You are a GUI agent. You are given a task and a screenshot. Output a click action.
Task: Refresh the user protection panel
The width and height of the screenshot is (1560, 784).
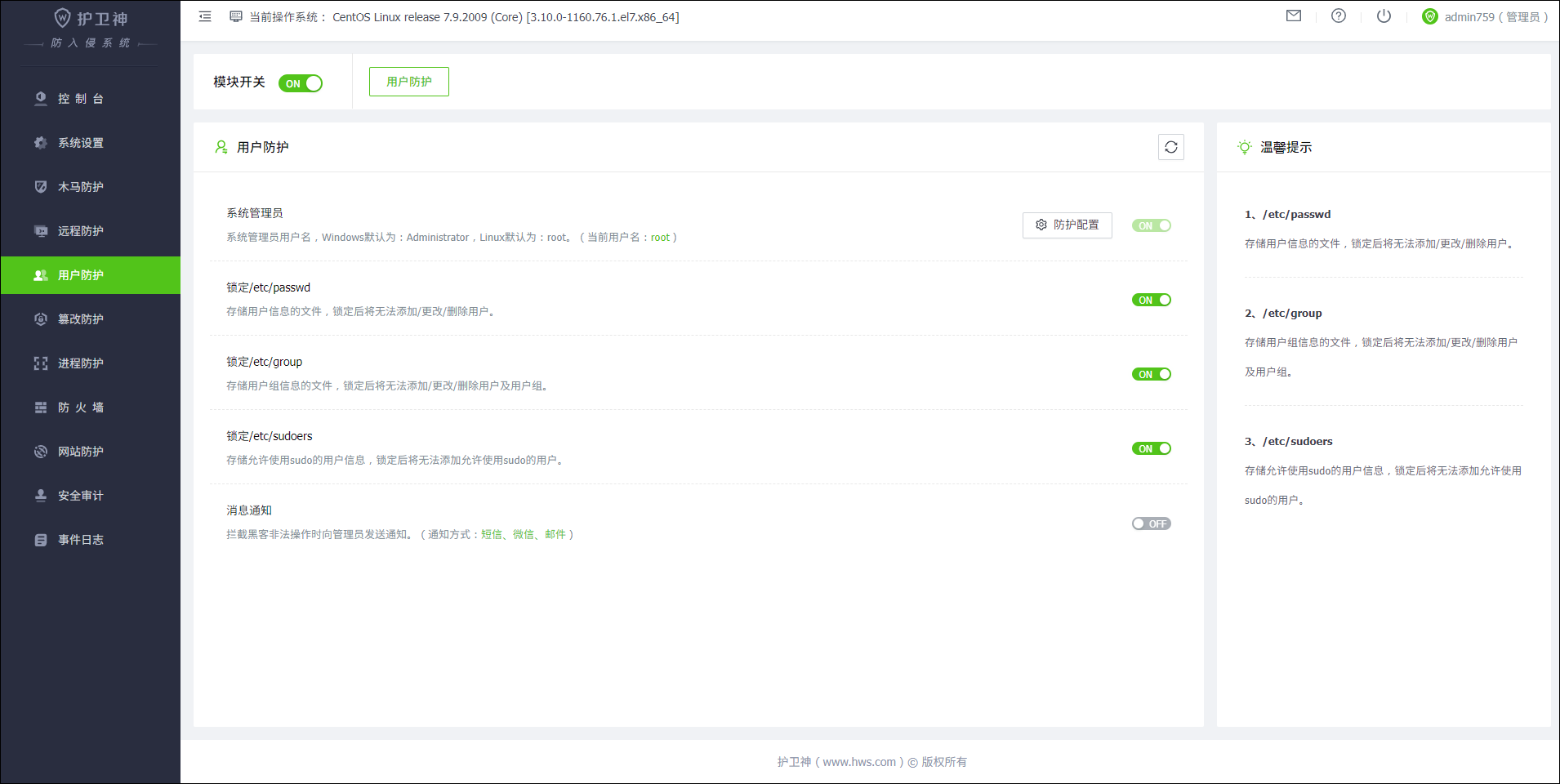[1171, 147]
